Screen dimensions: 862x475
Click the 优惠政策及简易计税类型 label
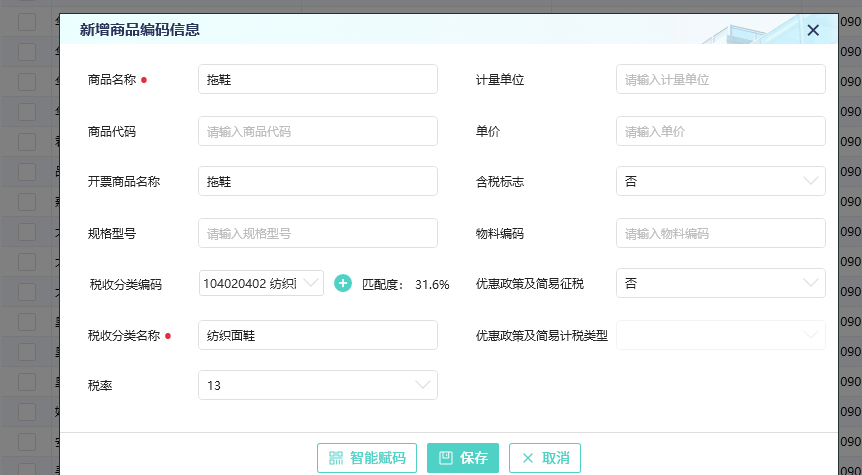(541, 335)
